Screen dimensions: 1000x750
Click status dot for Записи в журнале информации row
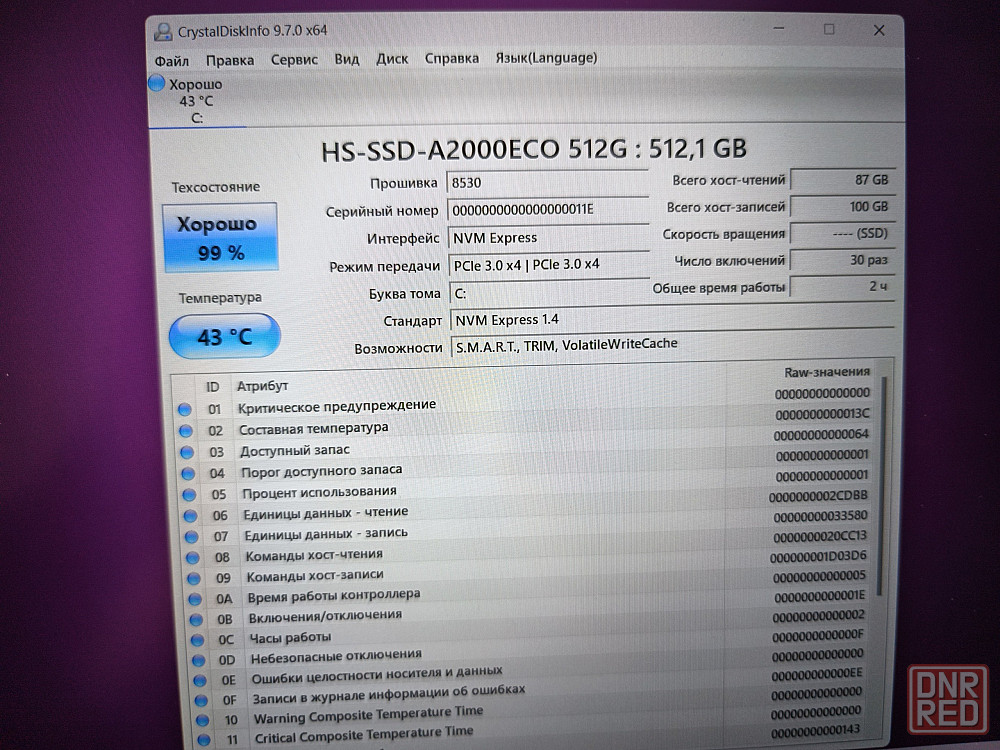[202, 700]
